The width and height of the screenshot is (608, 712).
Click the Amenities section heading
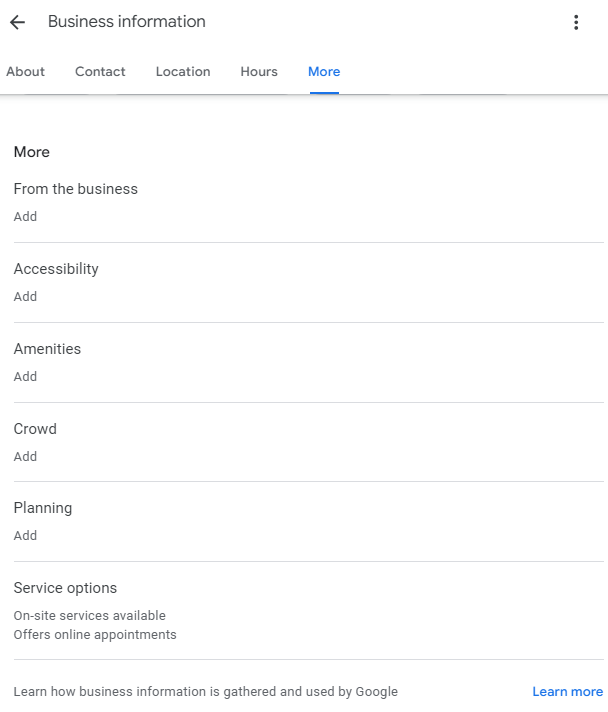point(47,349)
